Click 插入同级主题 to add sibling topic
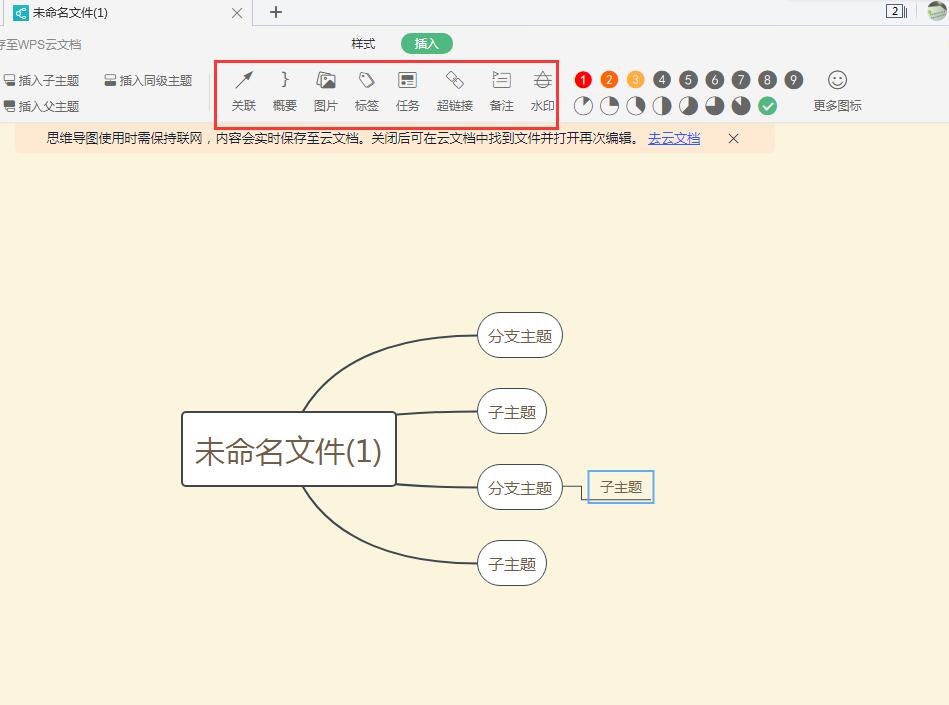Screen dimensions: 949x705 pos(148,80)
